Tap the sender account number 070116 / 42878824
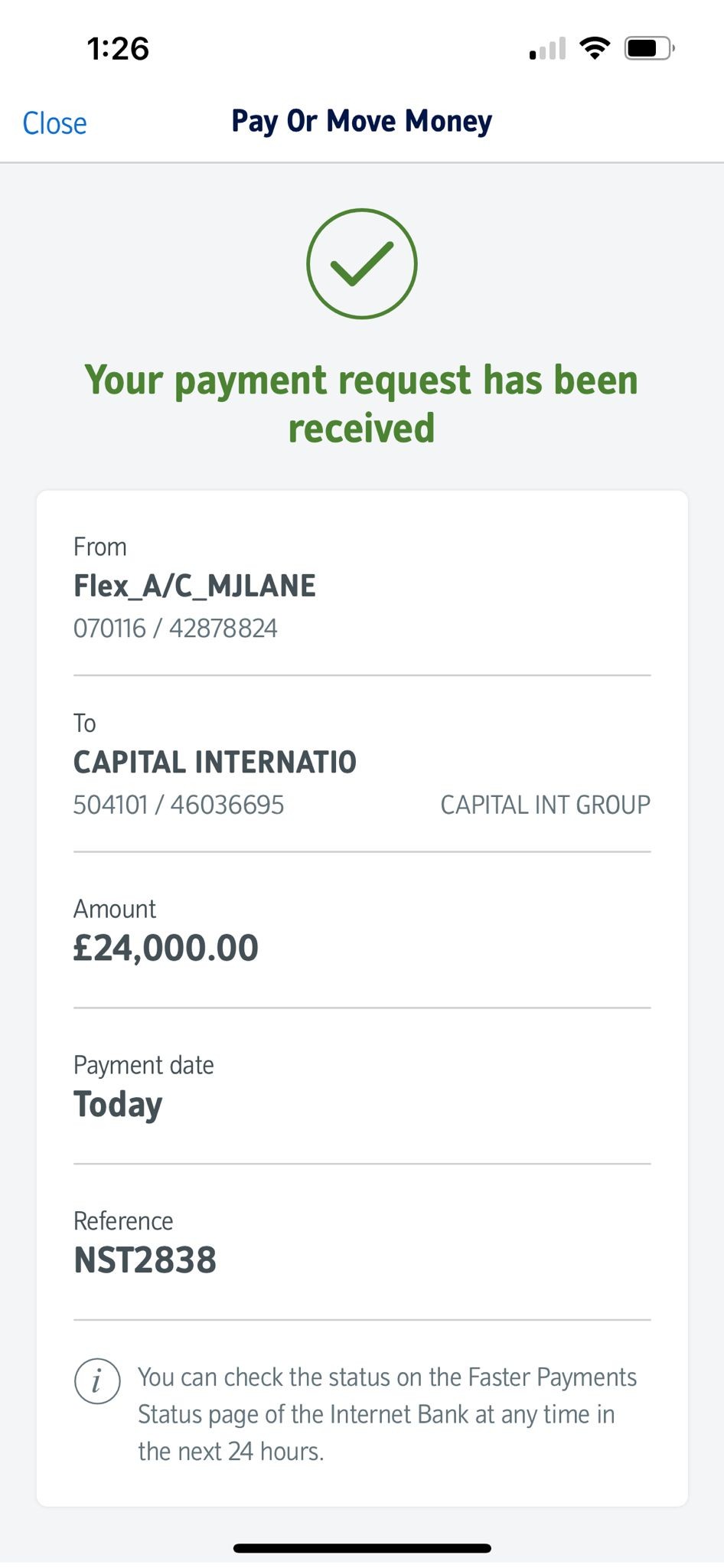 (175, 629)
